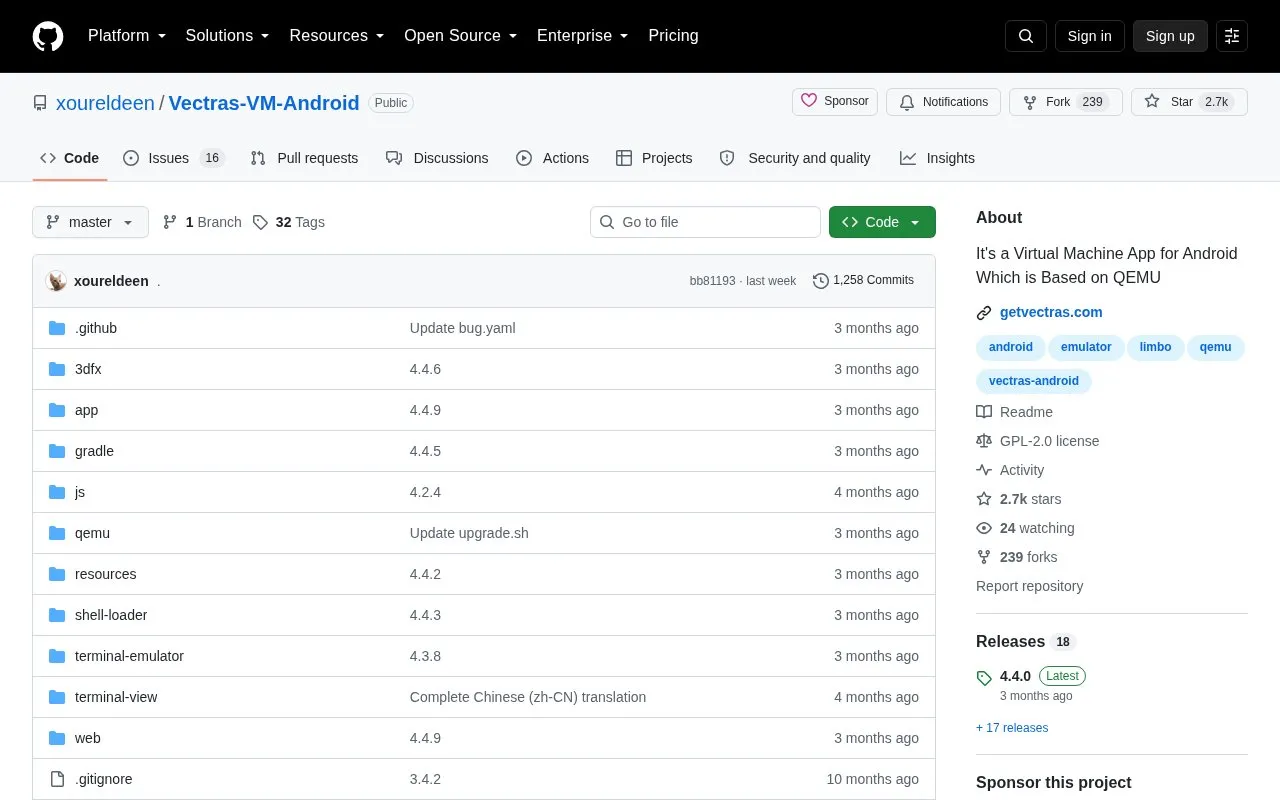Fork the repository button

[1066, 102]
